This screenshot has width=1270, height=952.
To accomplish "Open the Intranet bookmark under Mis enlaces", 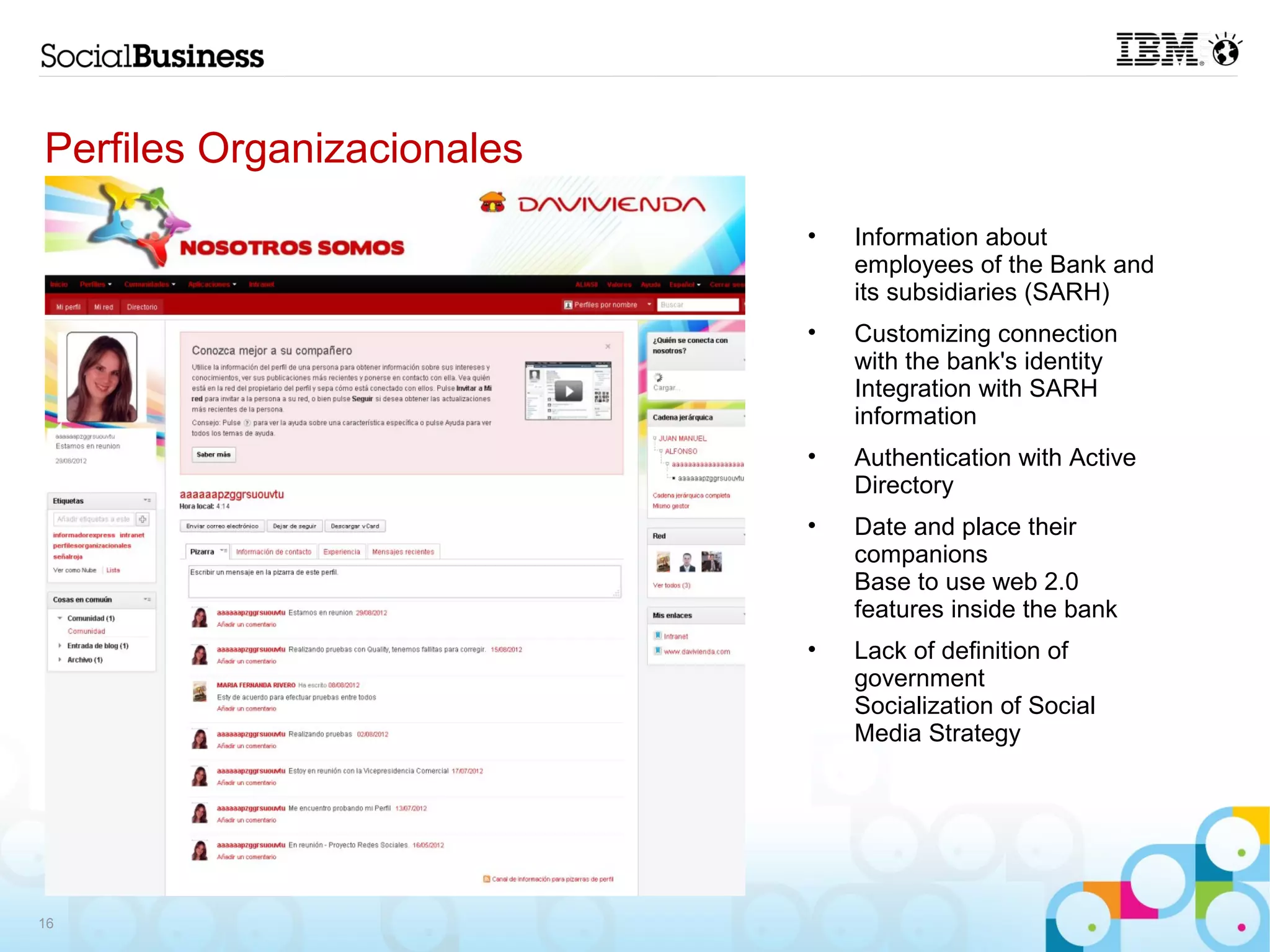I will [676, 637].
